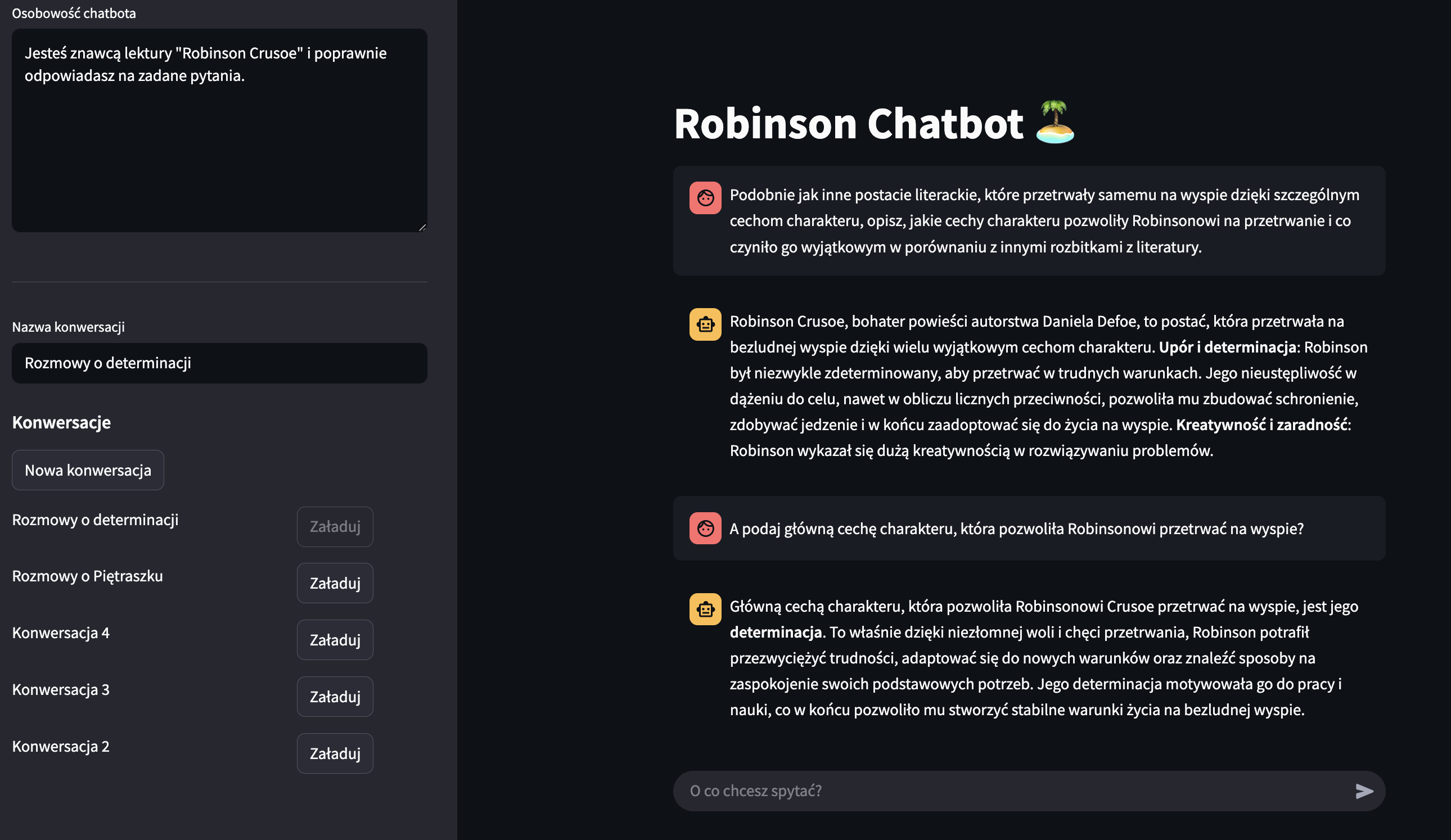Click the textarea resize handle corner
Screen dimensions: 1451x840
pyautogui.click(x=422, y=227)
